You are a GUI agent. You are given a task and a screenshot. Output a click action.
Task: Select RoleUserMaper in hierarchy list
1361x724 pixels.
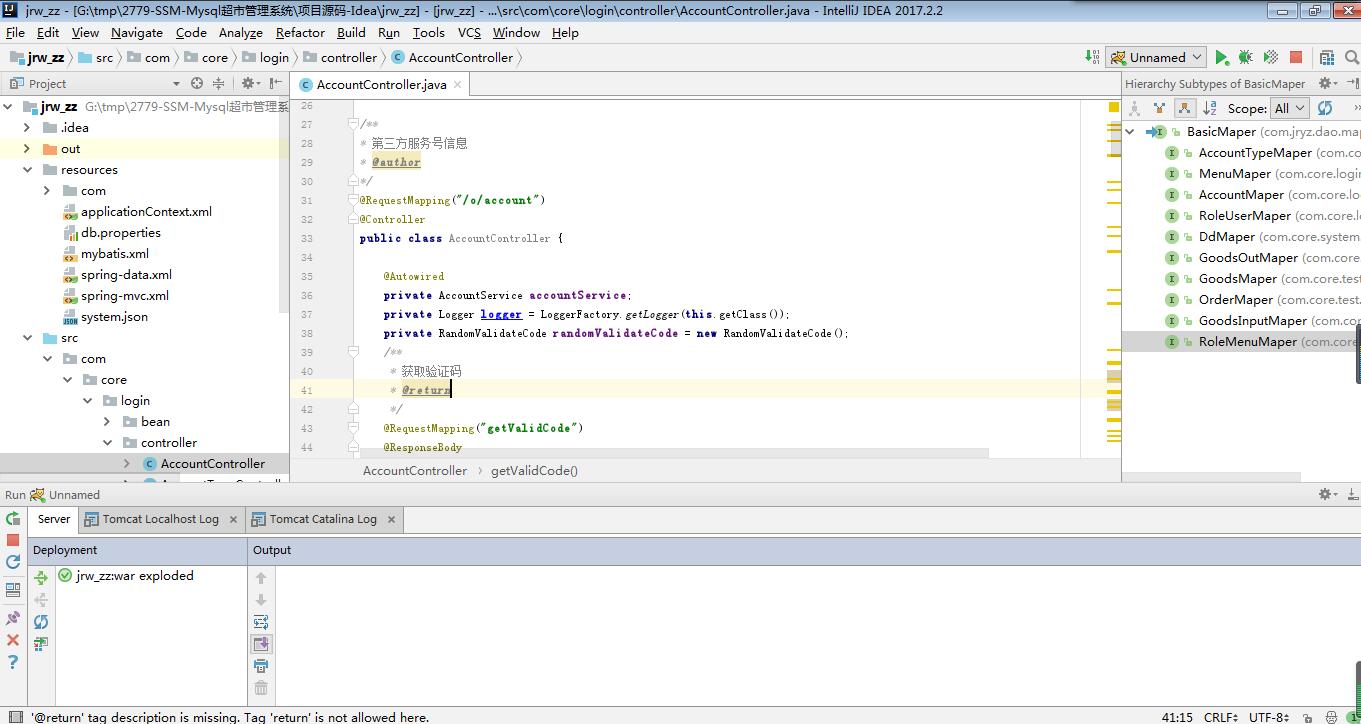(x=1244, y=216)
